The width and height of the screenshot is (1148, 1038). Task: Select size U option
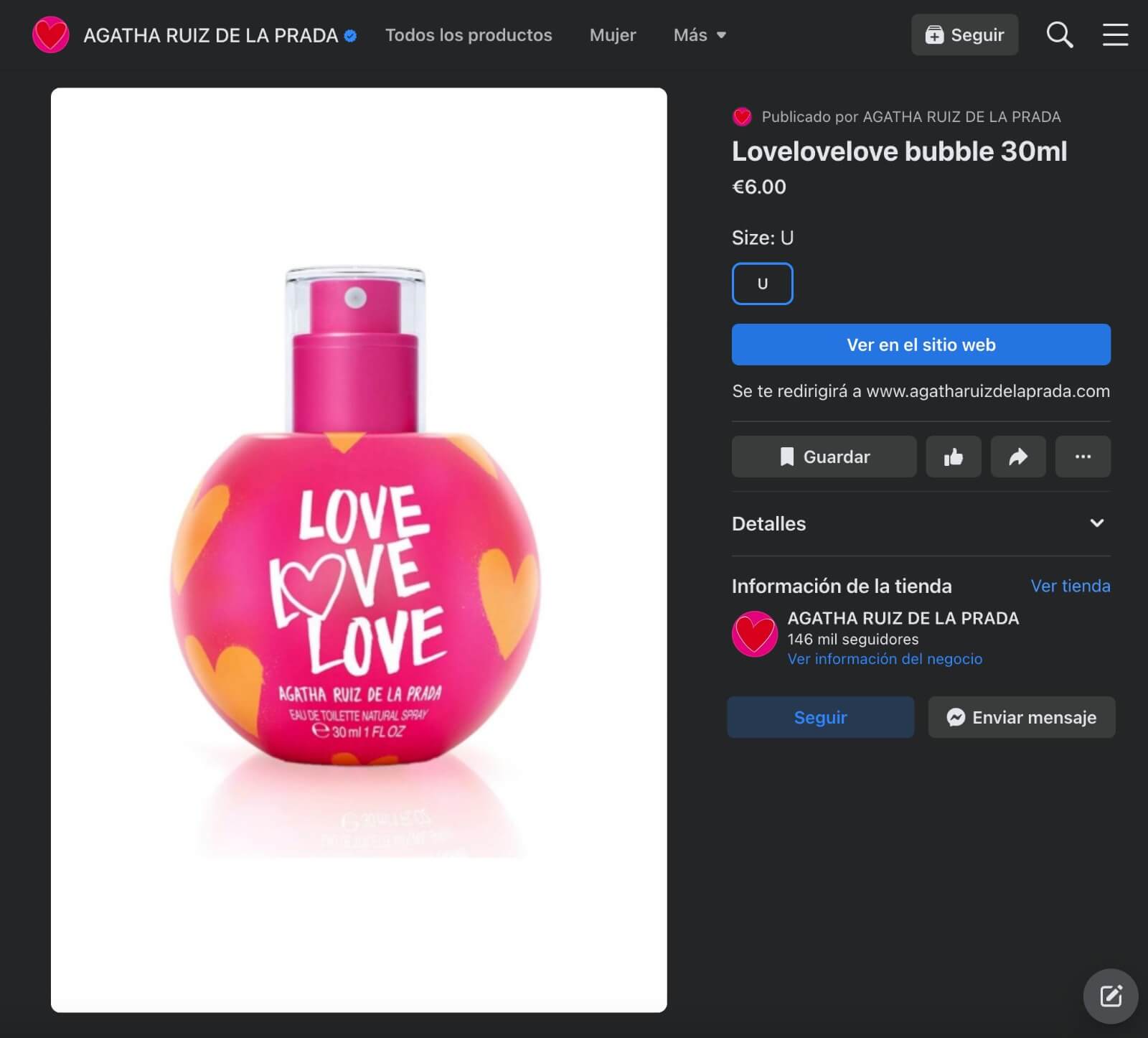(762, 284)
